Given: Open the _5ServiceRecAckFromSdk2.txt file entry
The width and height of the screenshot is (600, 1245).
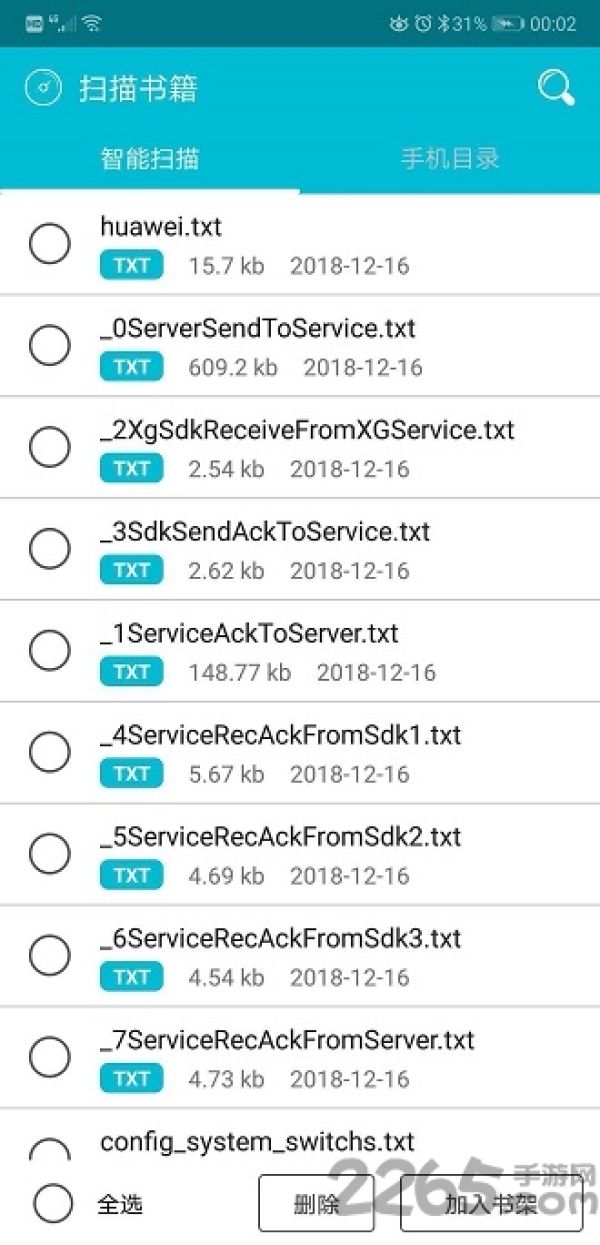Looking at the screenshot, I should point(300,854).
